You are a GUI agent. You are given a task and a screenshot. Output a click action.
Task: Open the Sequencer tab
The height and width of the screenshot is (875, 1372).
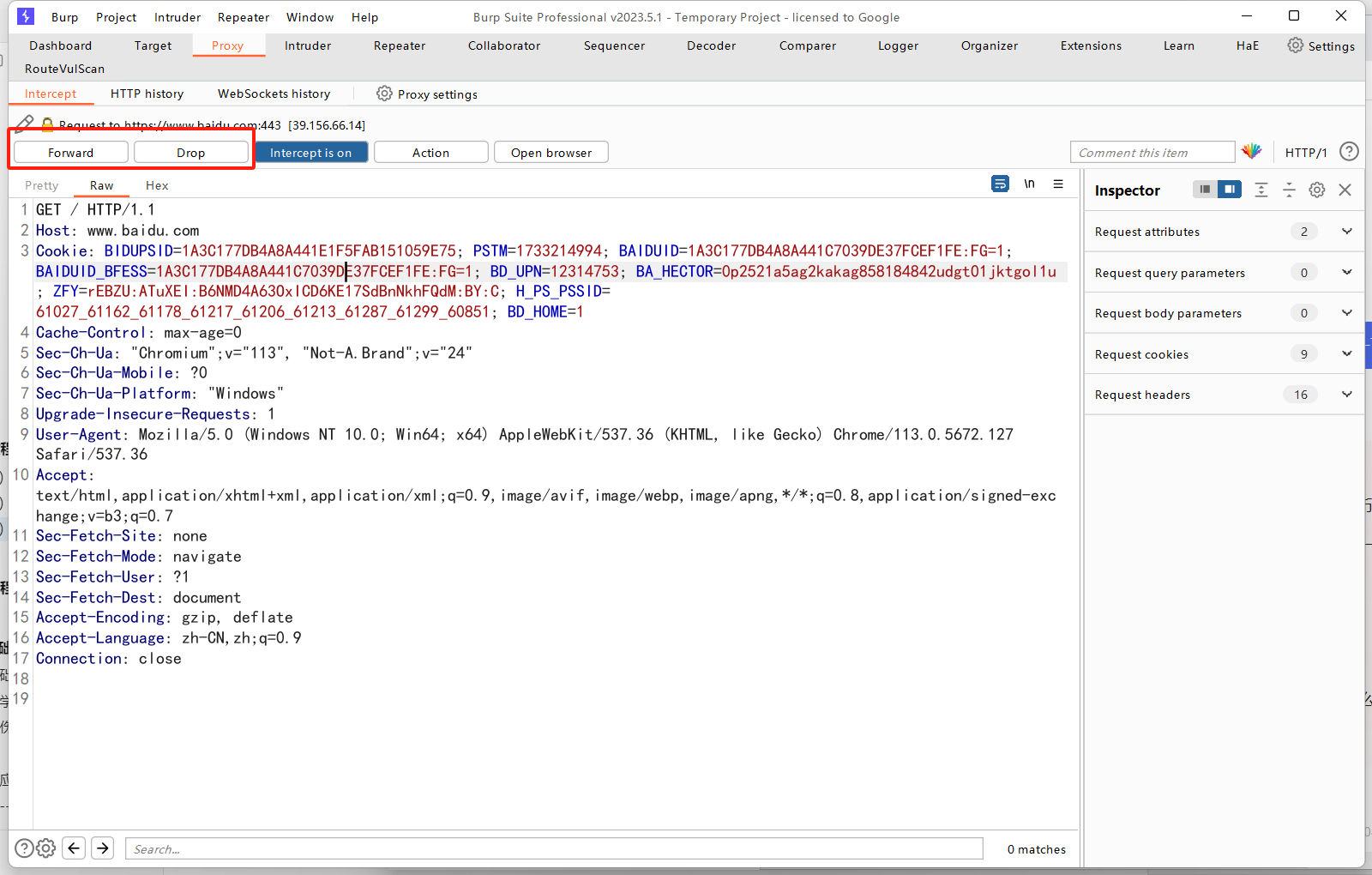(615, 45)
